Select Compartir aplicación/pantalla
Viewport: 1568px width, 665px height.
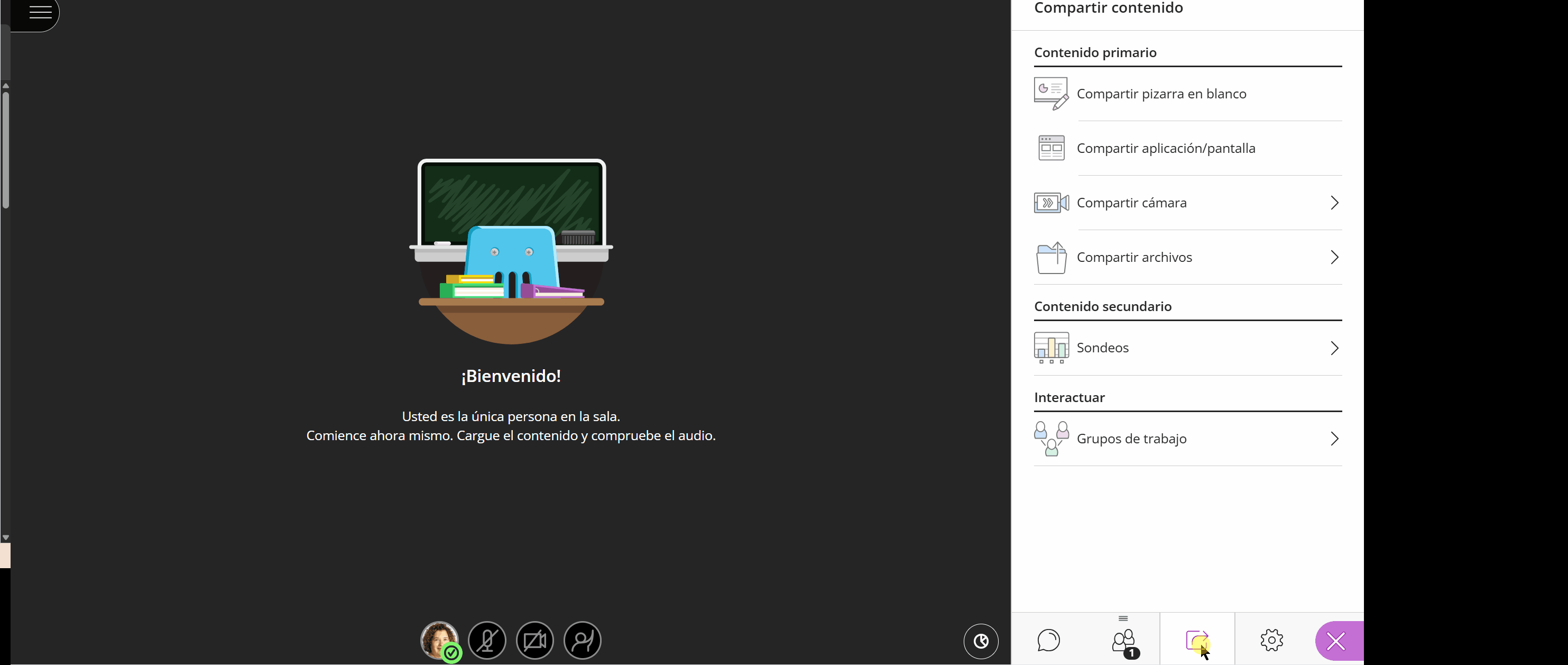click(x=1187, y=148)
